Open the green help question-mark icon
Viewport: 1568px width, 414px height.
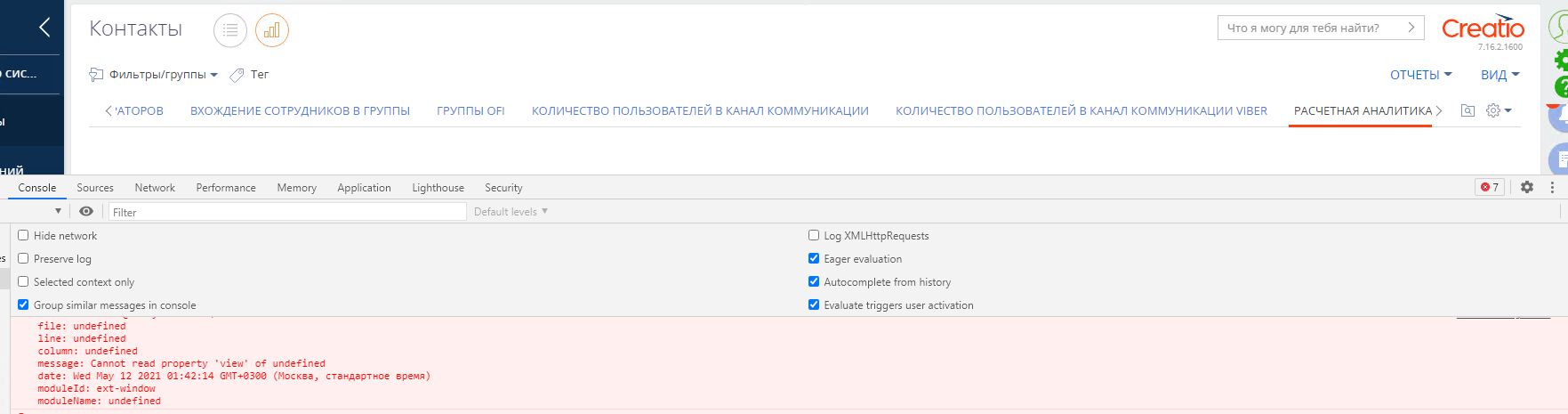pos(1561,87)
